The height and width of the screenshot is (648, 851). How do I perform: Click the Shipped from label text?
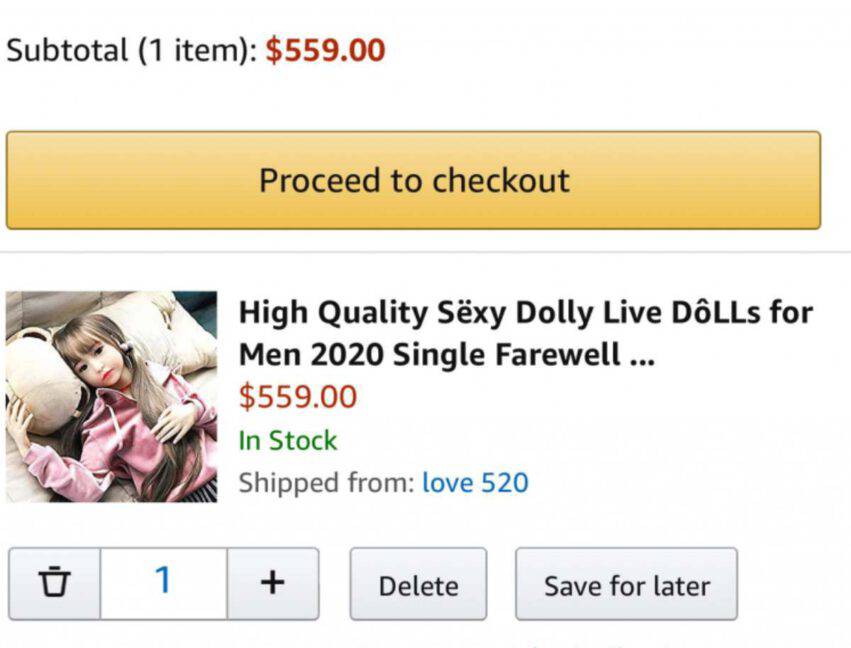pos(325,483)
